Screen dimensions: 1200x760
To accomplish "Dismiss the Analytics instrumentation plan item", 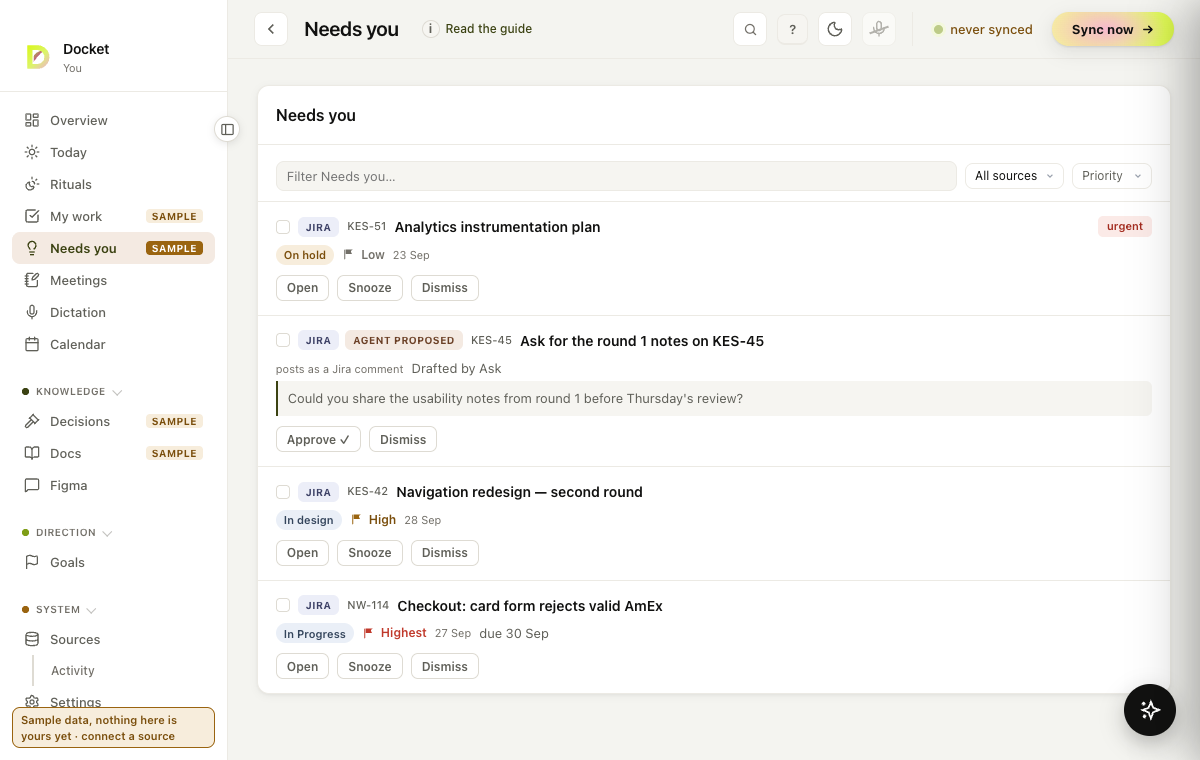I will click(x=445, y=288).
